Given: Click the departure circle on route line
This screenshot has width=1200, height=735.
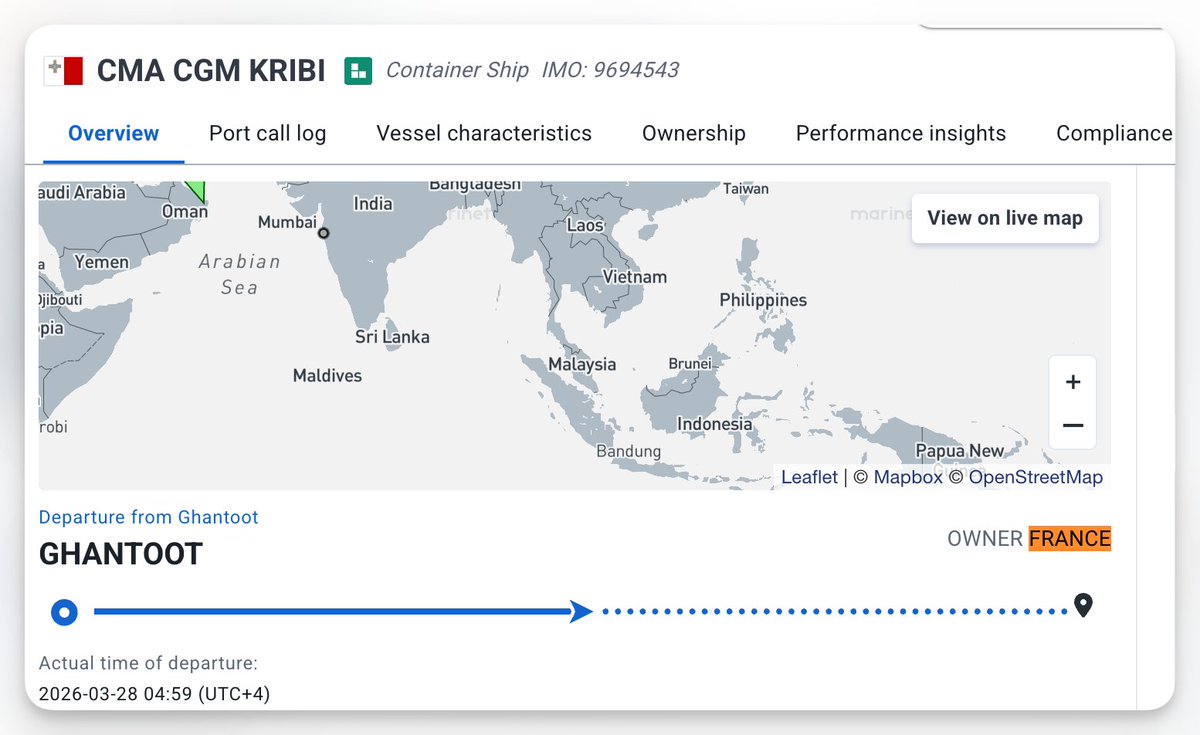Looking at the screenshot, I should pos(64,612).
